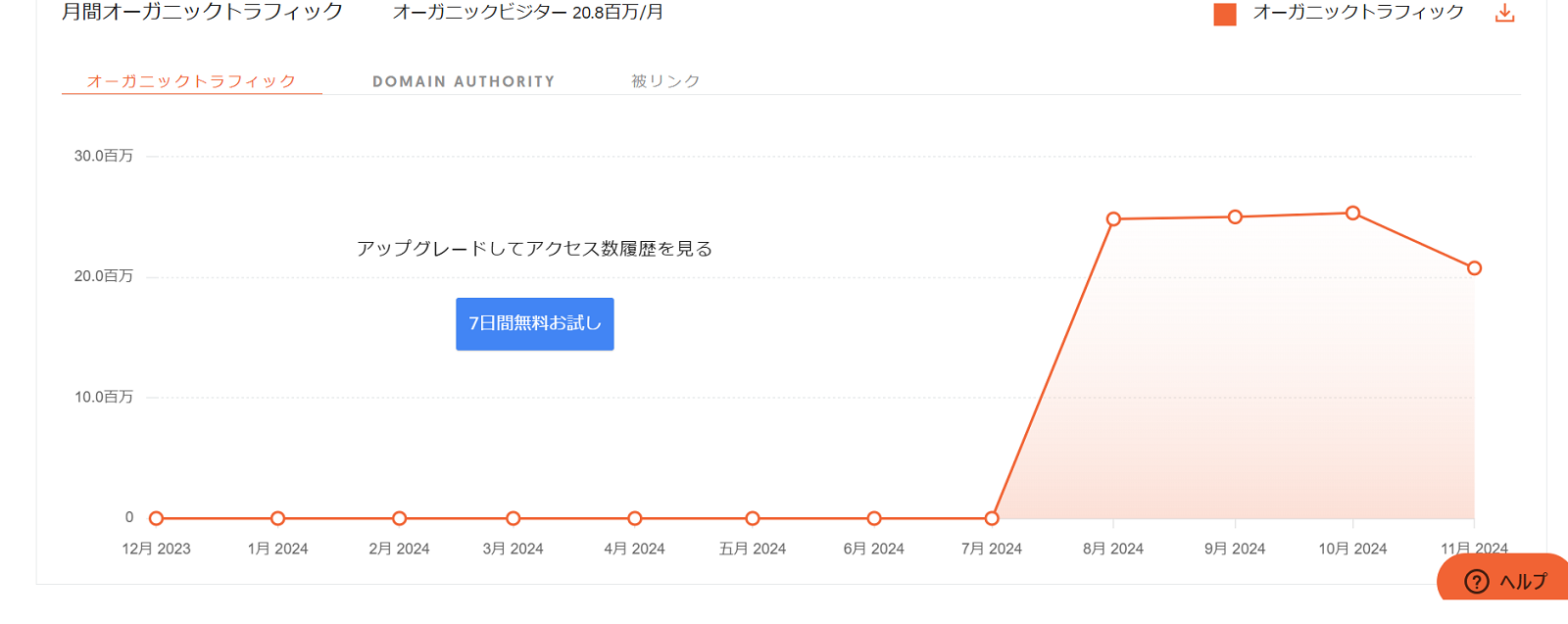The image size is (1568, 624).
Task: Click the 7日間無料お試し button
Action: tap(534, 323)
